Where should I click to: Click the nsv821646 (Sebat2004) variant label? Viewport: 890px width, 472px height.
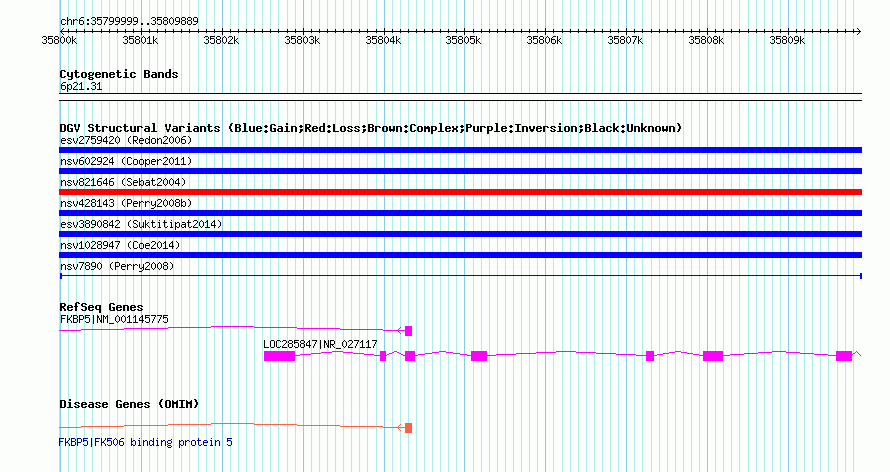tap(123, 182)
